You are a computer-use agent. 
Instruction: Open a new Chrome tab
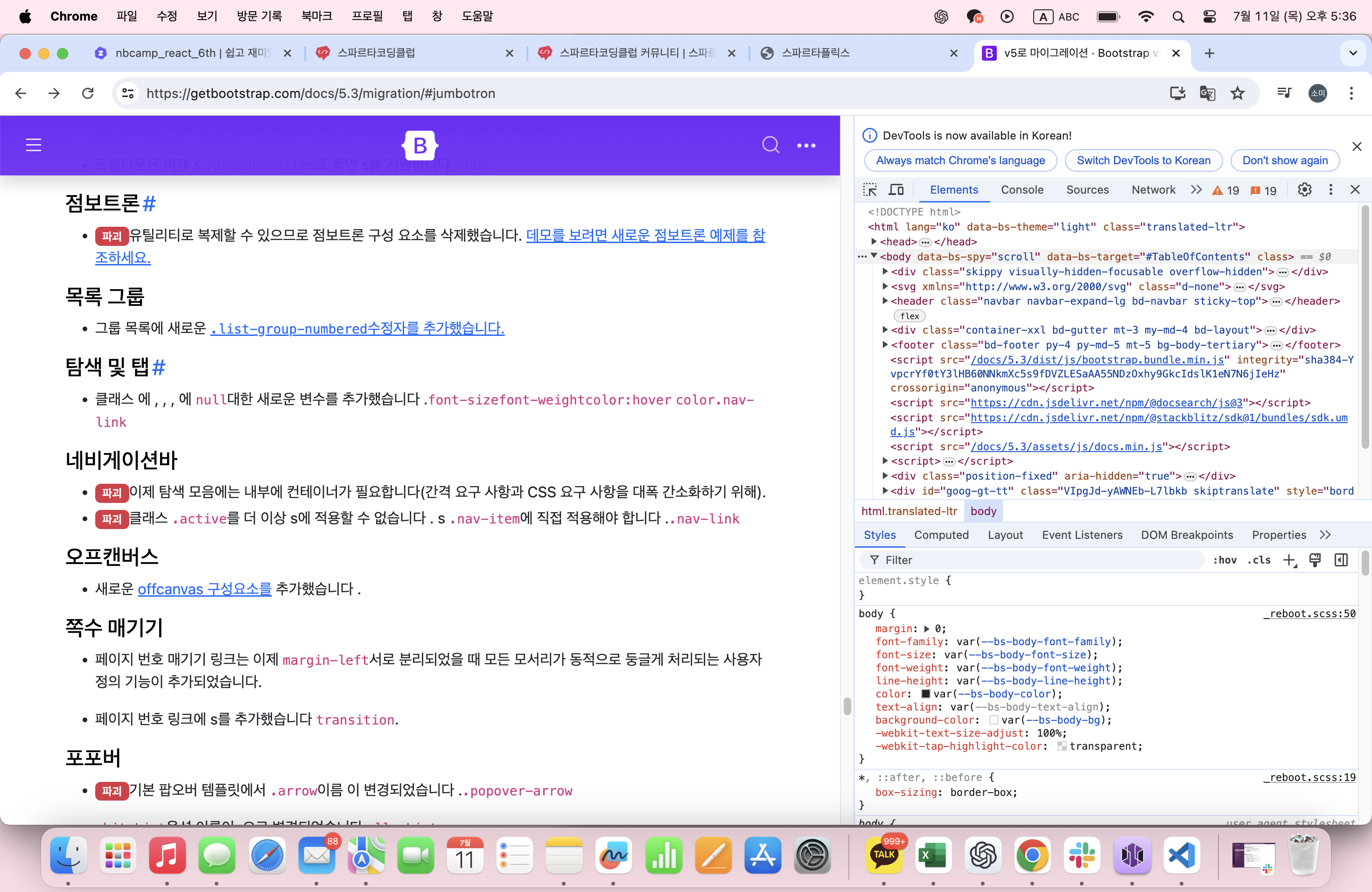click(1210, 53)
